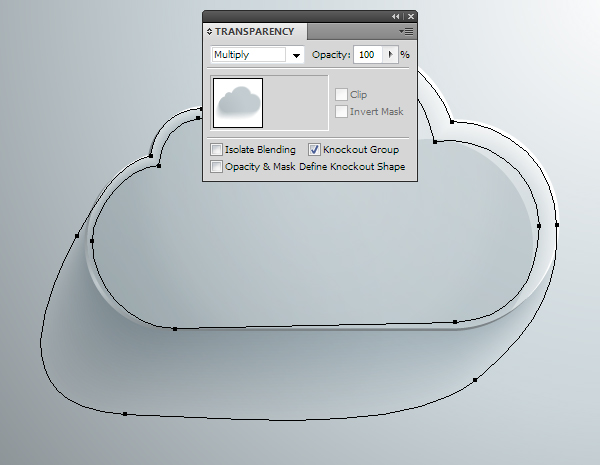The image size is (600, 465).
Task: Open the Transparency panel flyout menu
Action: click(x=406, y=31)
